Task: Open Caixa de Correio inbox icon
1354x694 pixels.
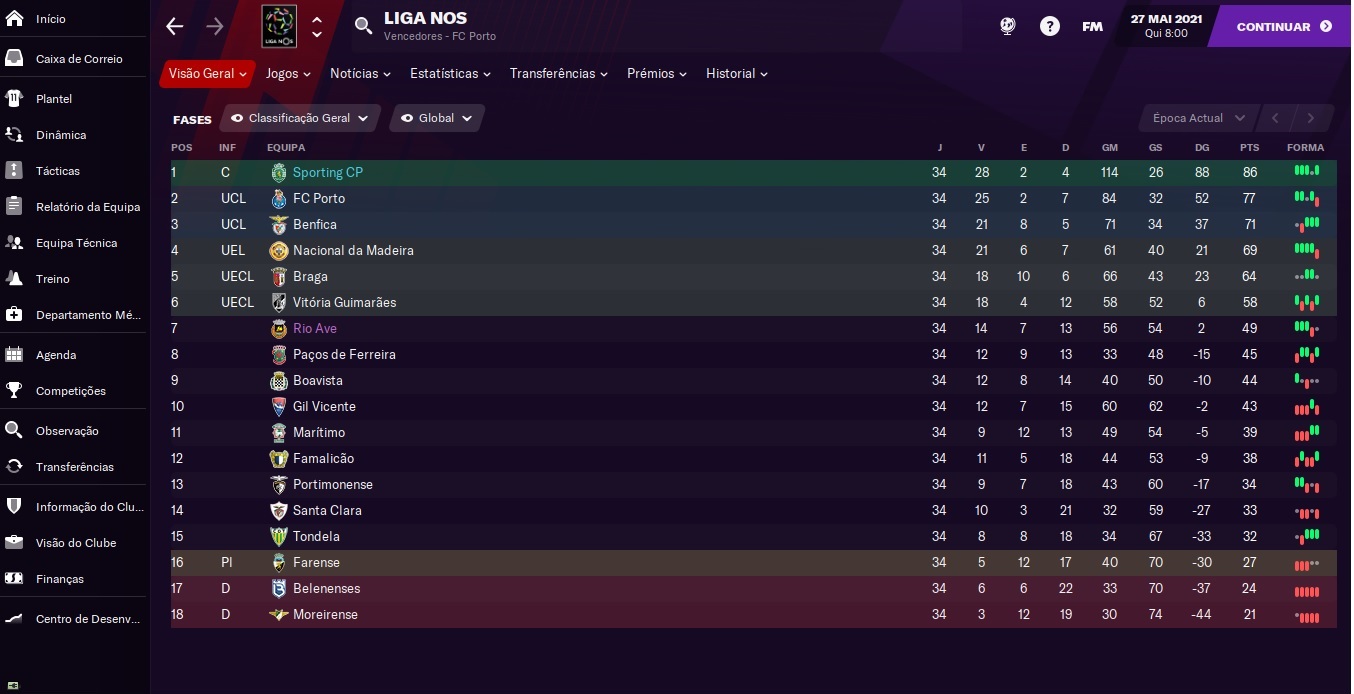Action: coord(14,59)
